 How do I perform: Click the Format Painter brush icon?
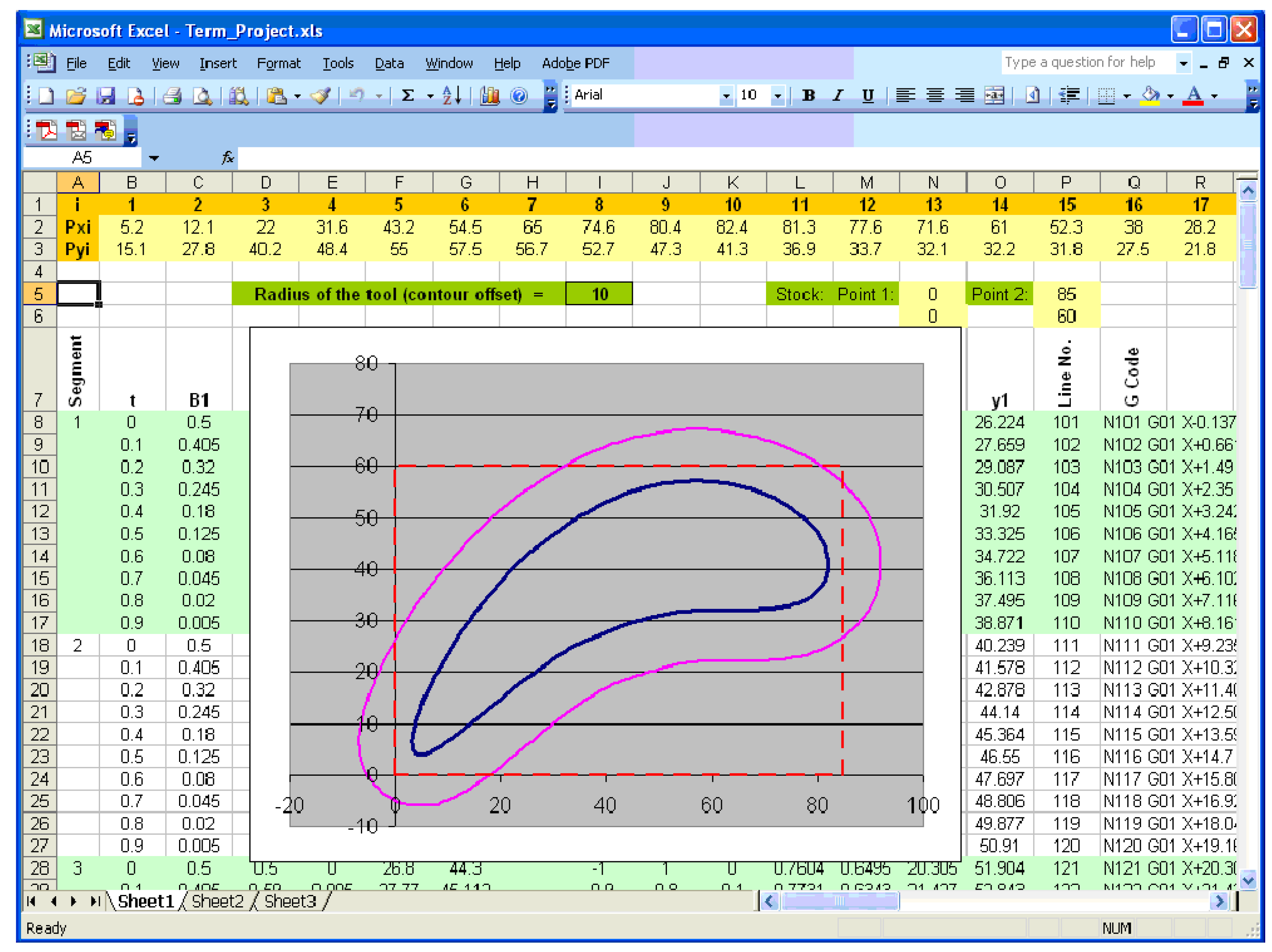[321, 96]
